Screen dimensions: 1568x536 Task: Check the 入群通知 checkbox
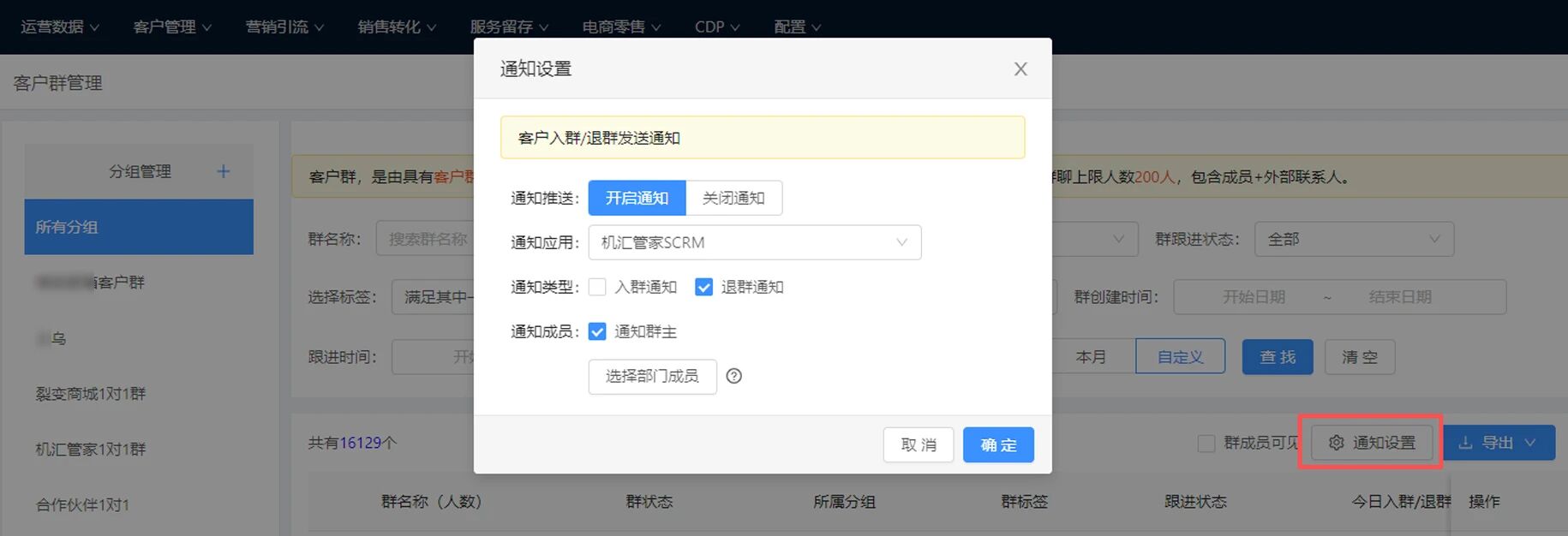pos(597,287)
